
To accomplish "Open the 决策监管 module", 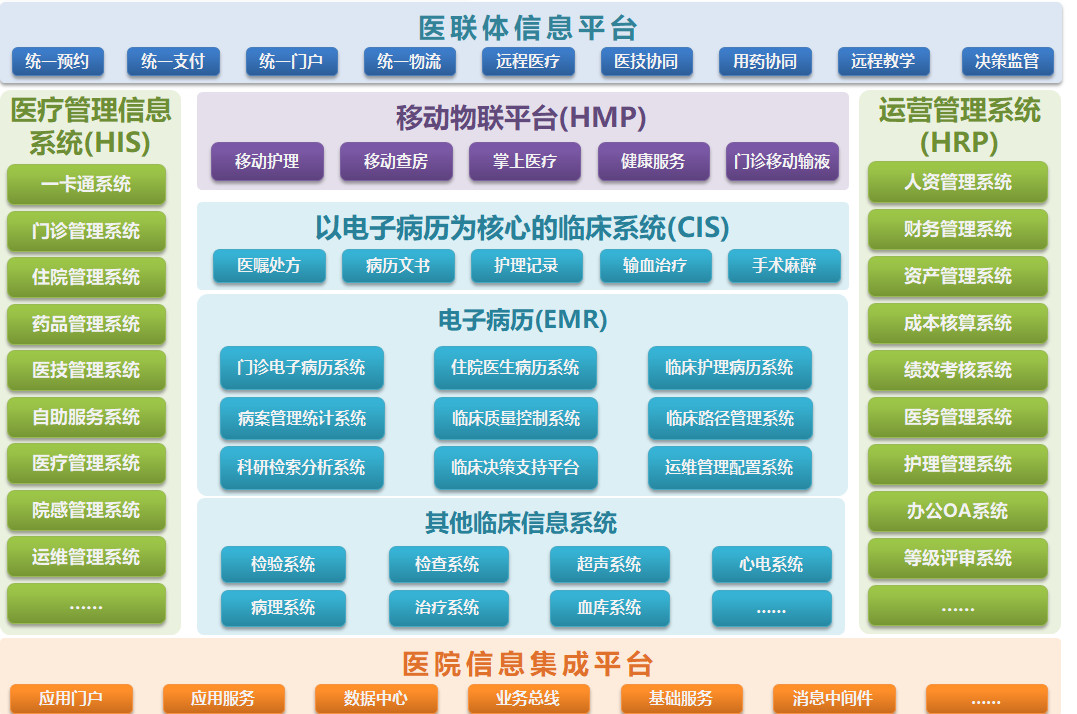I will point(1007,62).
